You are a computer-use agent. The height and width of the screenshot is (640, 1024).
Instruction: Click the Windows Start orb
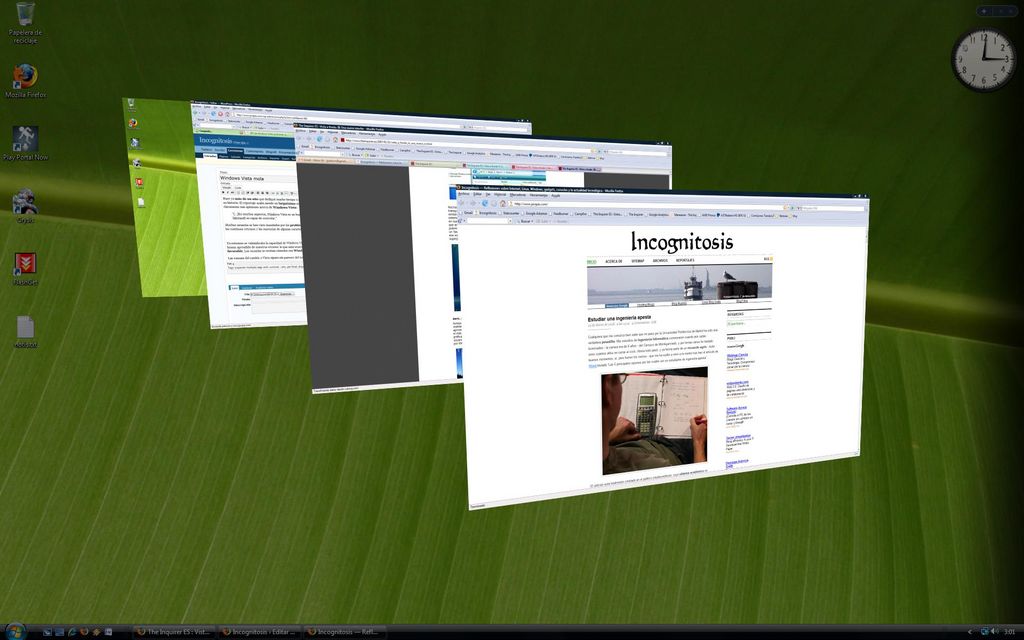pyautogui.click(x=14, y=631)
